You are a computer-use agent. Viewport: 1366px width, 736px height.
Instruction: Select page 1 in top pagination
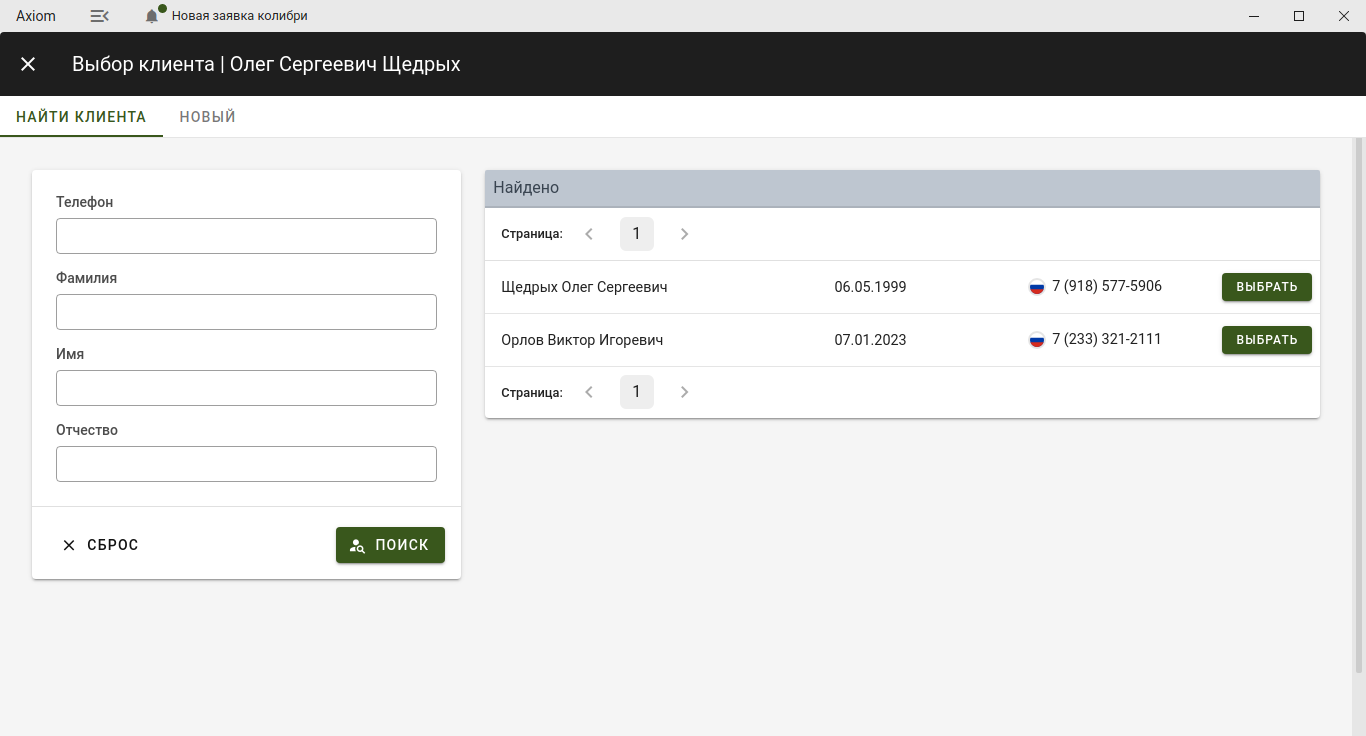click(637, 234)
